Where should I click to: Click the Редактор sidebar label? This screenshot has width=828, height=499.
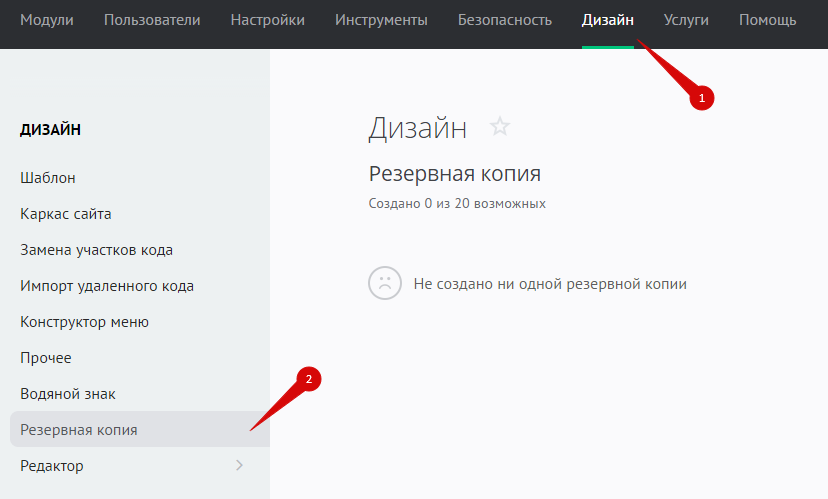click(x=52, y=466)
